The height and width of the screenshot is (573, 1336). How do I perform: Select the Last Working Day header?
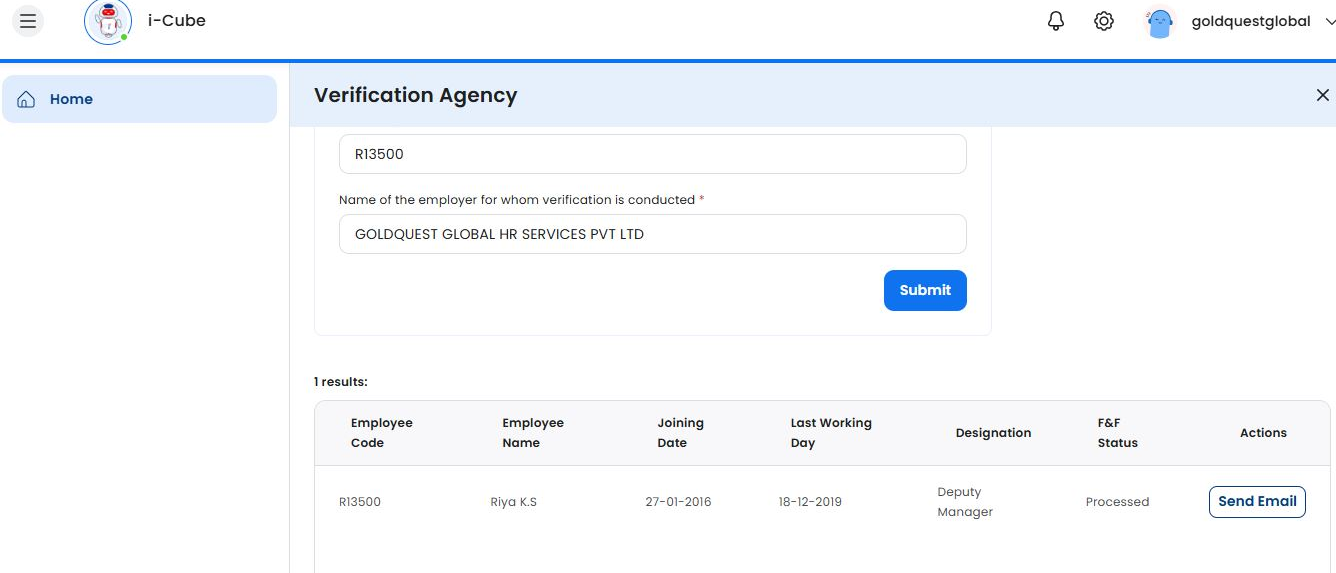[830, 433]
